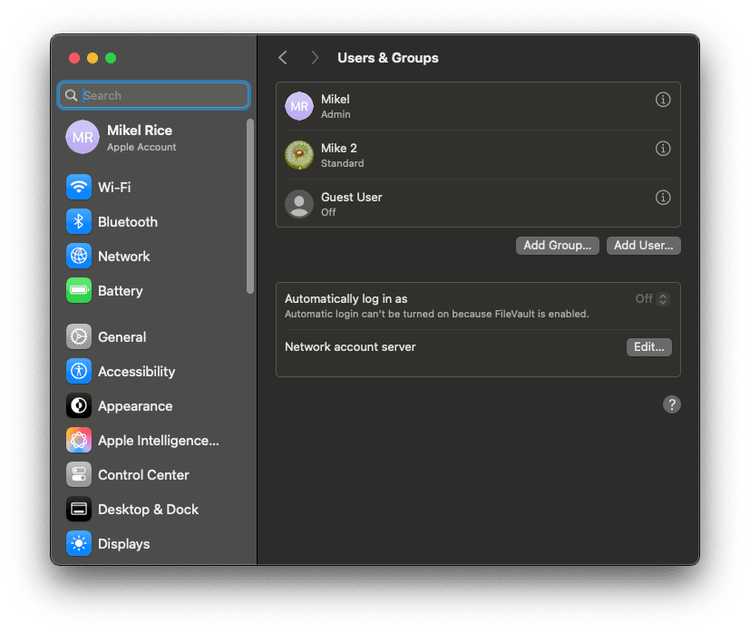Click the Wi-Fi icon in sidebar

pyautogui.click(x=79, y=187)
